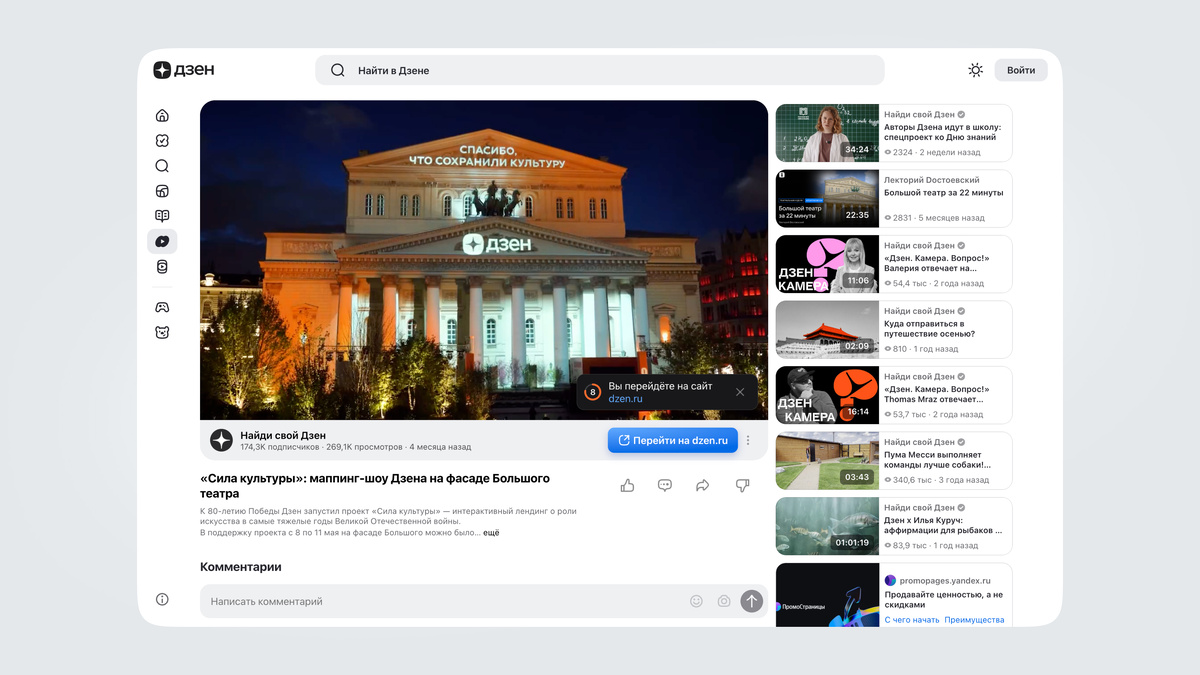Toggle the light/dark theme sun icon

(975, 70)
